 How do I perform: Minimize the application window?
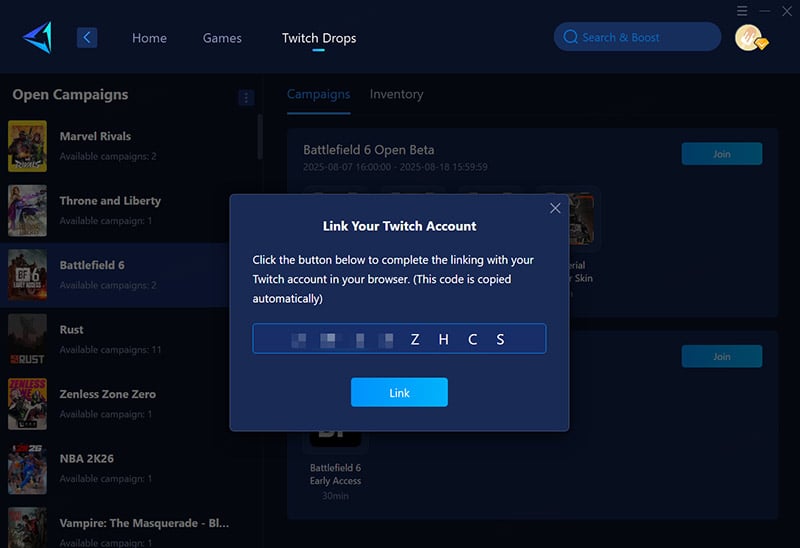764,11
